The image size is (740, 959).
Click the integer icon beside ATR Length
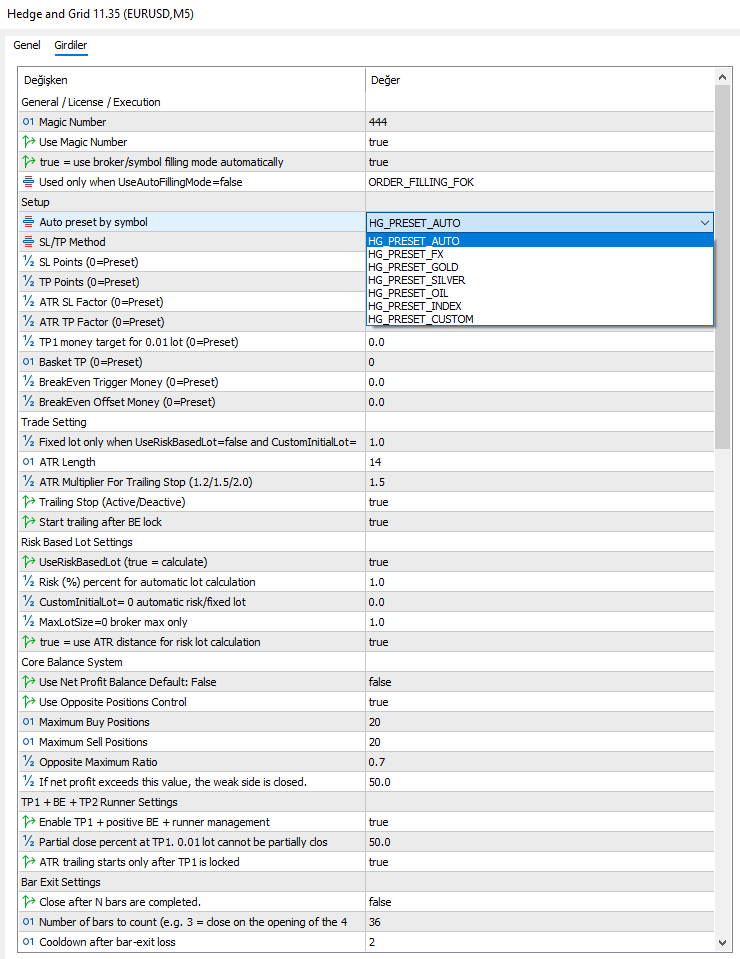click(x=28, y=462)
